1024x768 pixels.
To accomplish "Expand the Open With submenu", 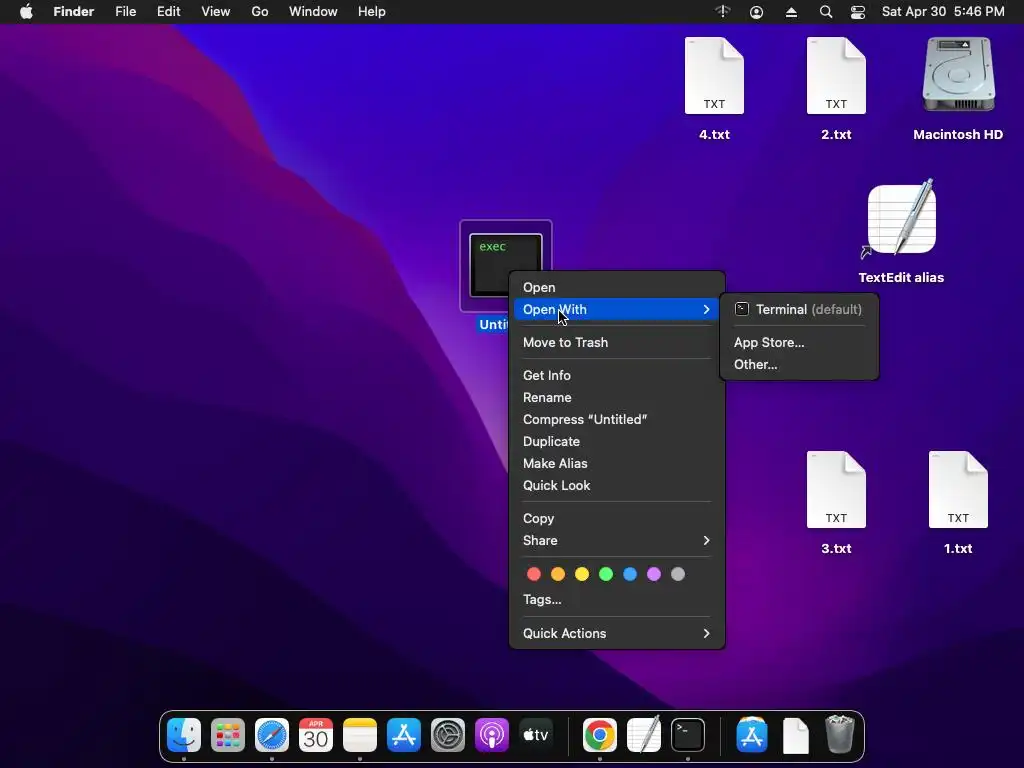I will 616,310.
